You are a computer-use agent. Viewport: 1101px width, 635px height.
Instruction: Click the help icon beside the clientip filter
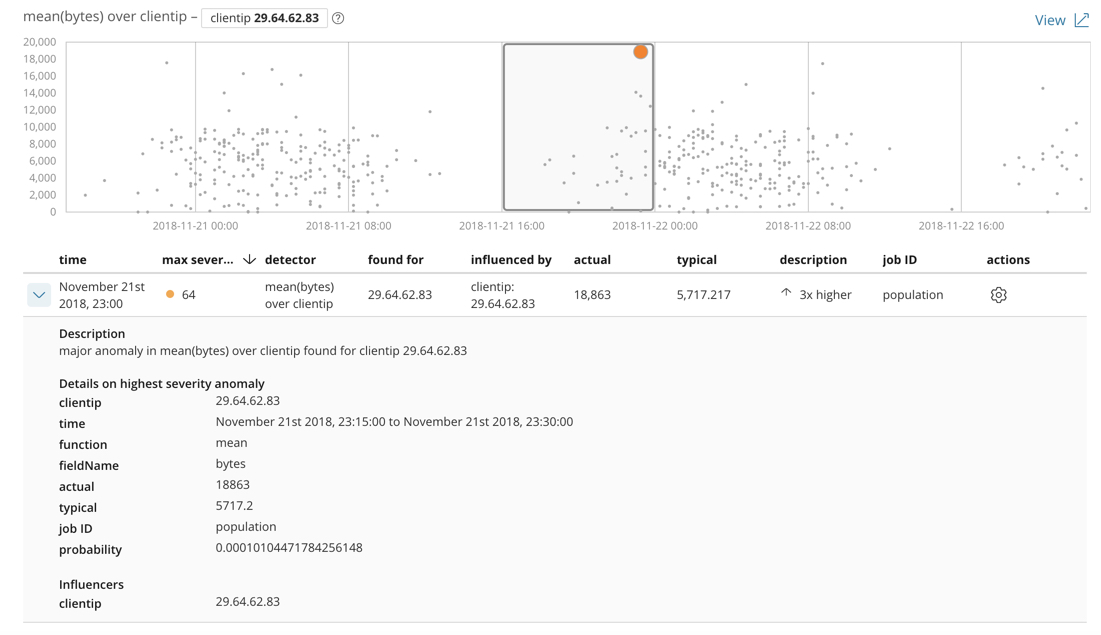click(338, 18)
